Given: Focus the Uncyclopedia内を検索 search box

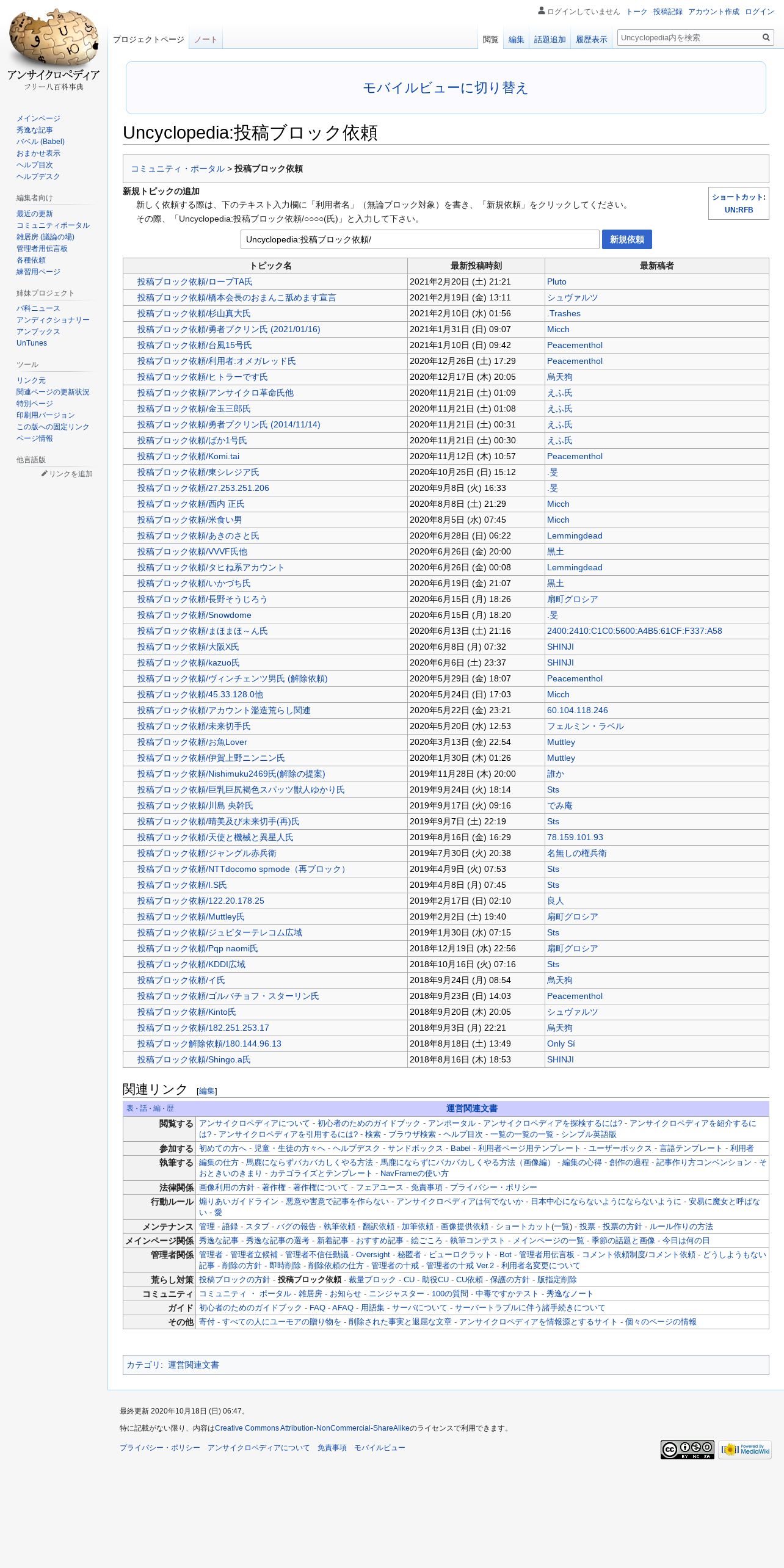Looking at the screenshot, I should click(689, 38).
